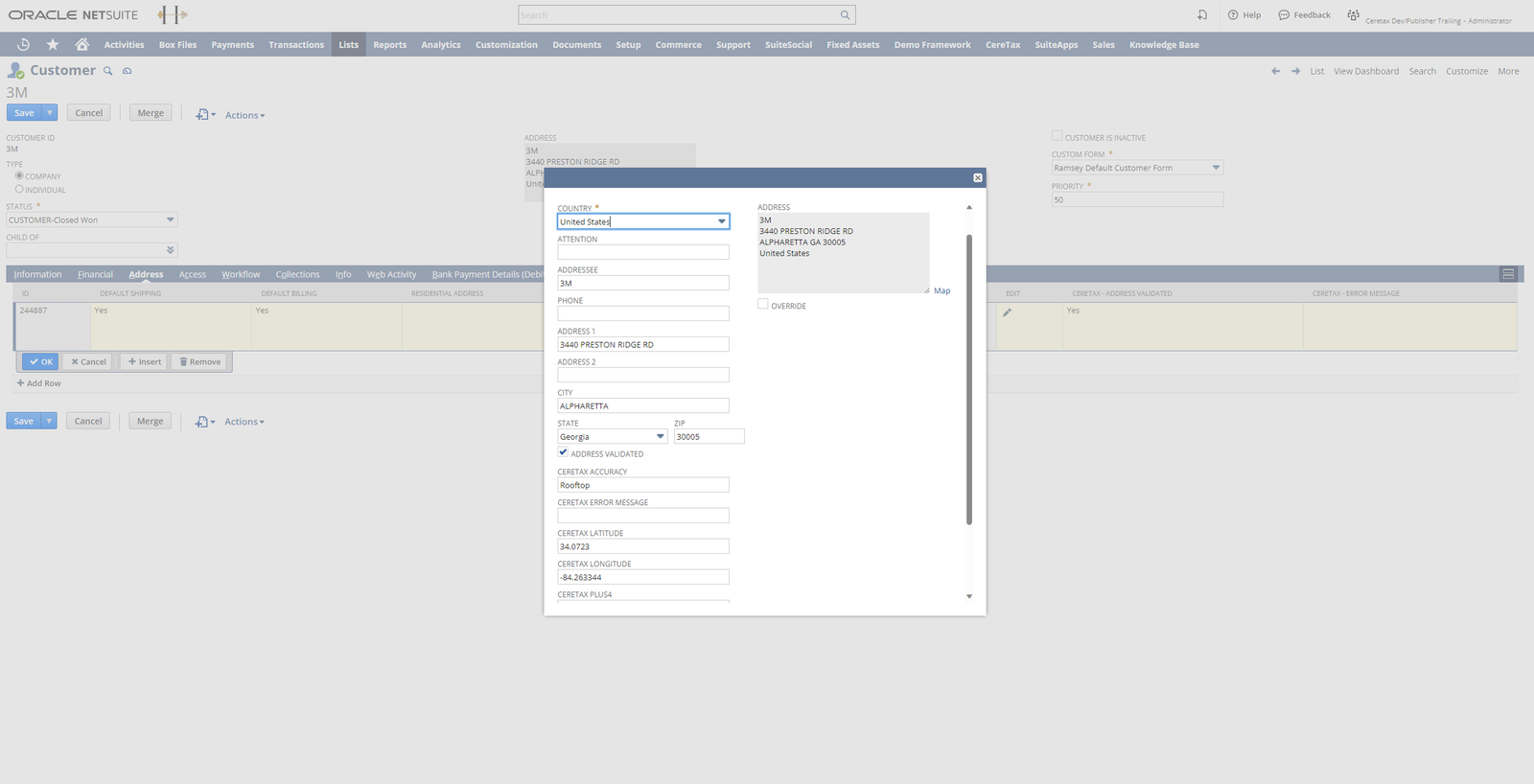This screenshot has height=784, width=1534.
Task: Switch to the Financial subtab
Action: click(x=95, y=274)
